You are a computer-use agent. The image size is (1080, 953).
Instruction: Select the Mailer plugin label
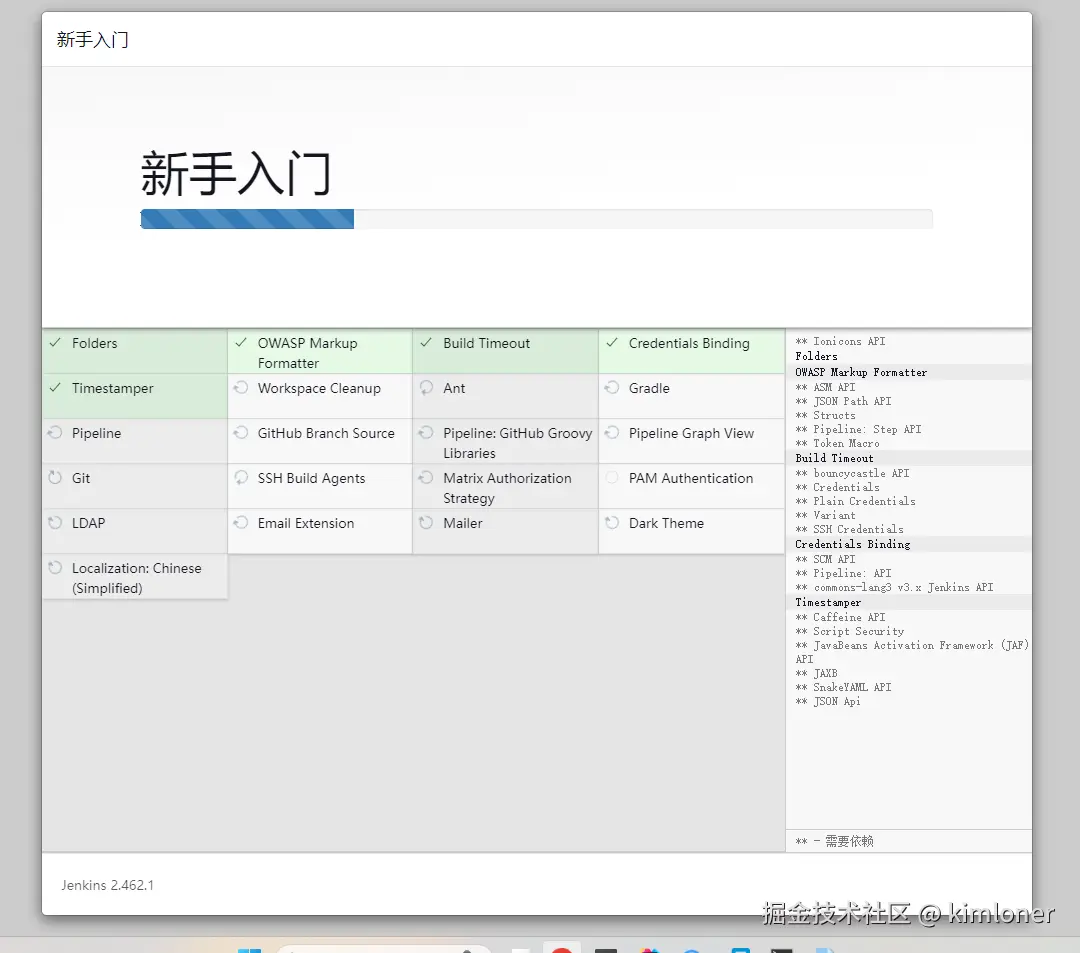[x=463, y=523]
